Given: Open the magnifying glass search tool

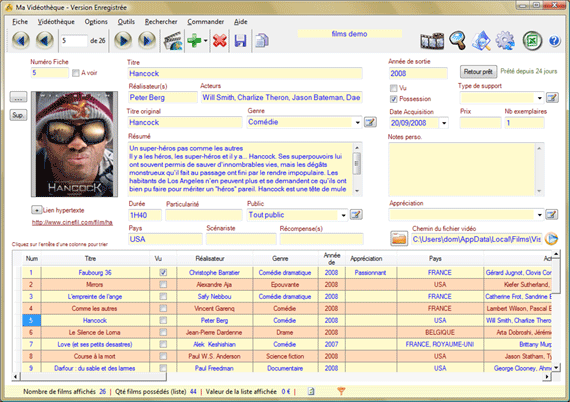Looking at the screenshot, I should pyautogui.click(x=457, y=40).
